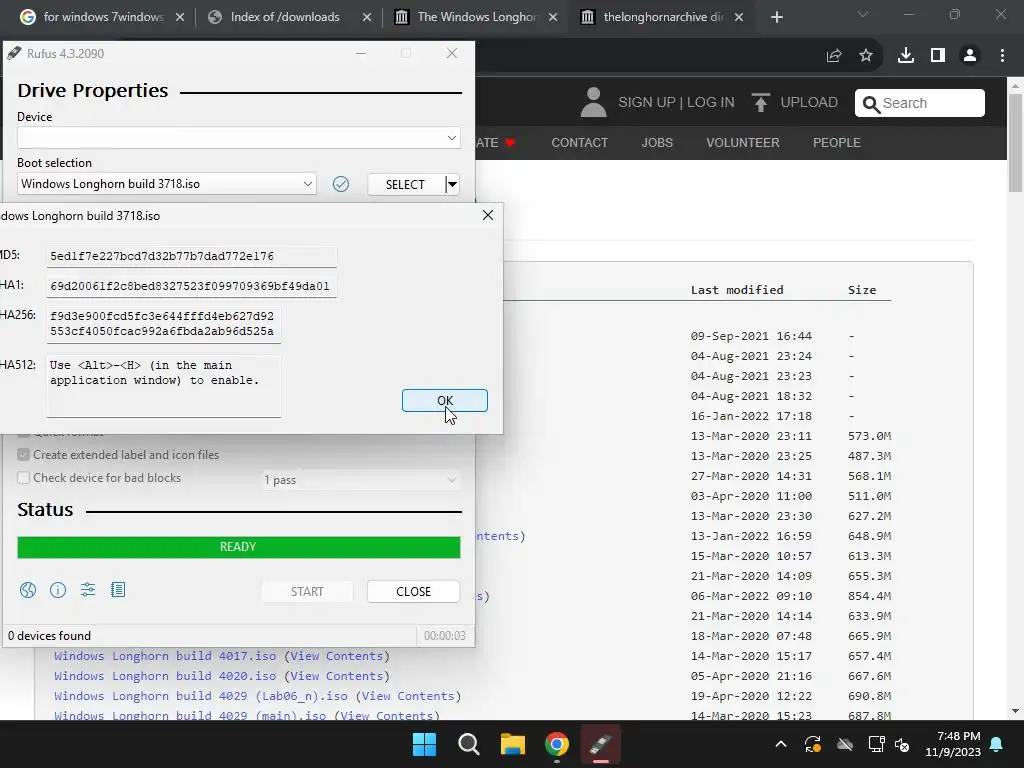
Task: Open Windows Start menu
Action: (x=424, y=744)
